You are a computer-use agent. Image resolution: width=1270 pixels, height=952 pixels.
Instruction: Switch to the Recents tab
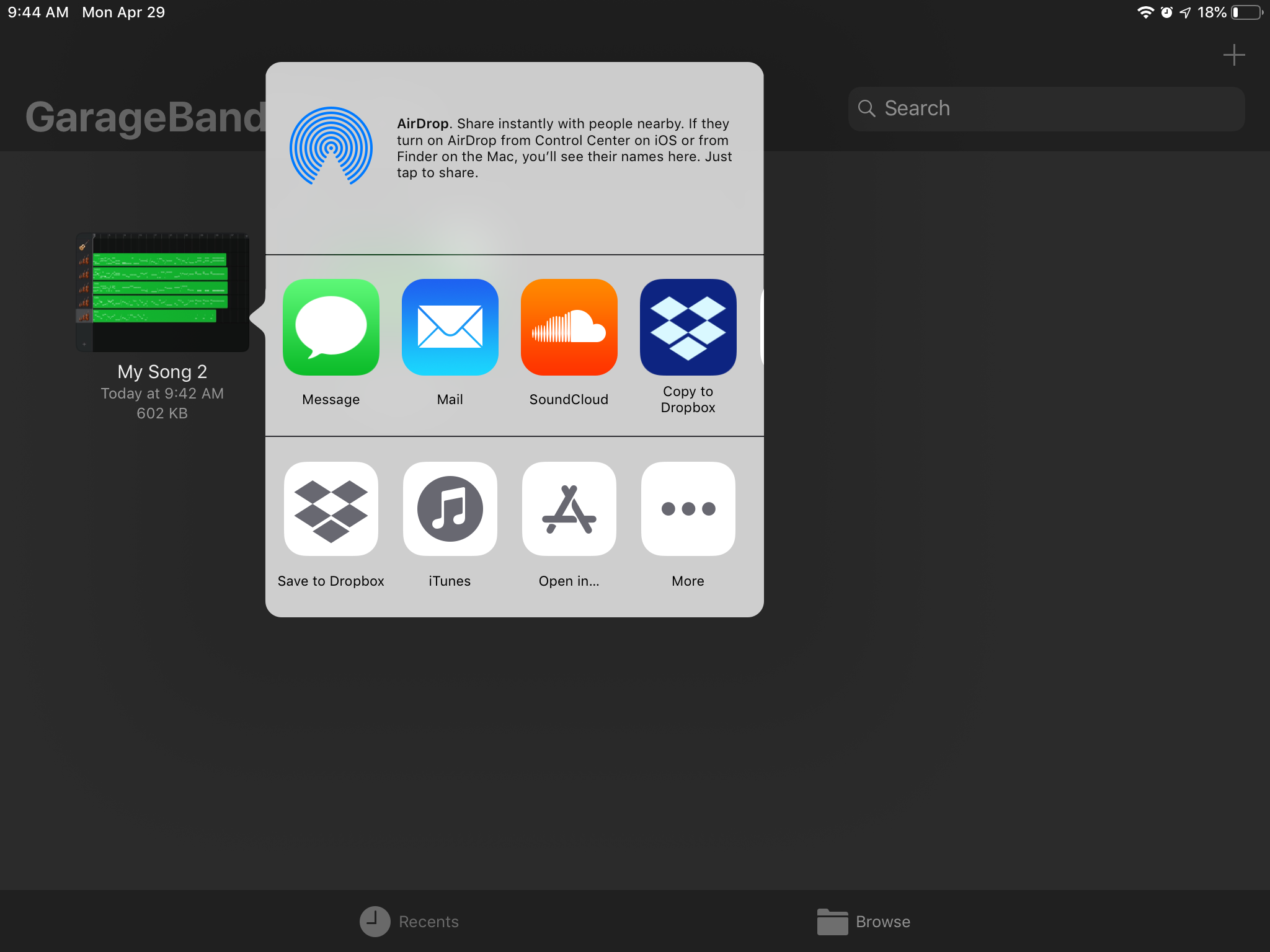(x=409, y=922)
